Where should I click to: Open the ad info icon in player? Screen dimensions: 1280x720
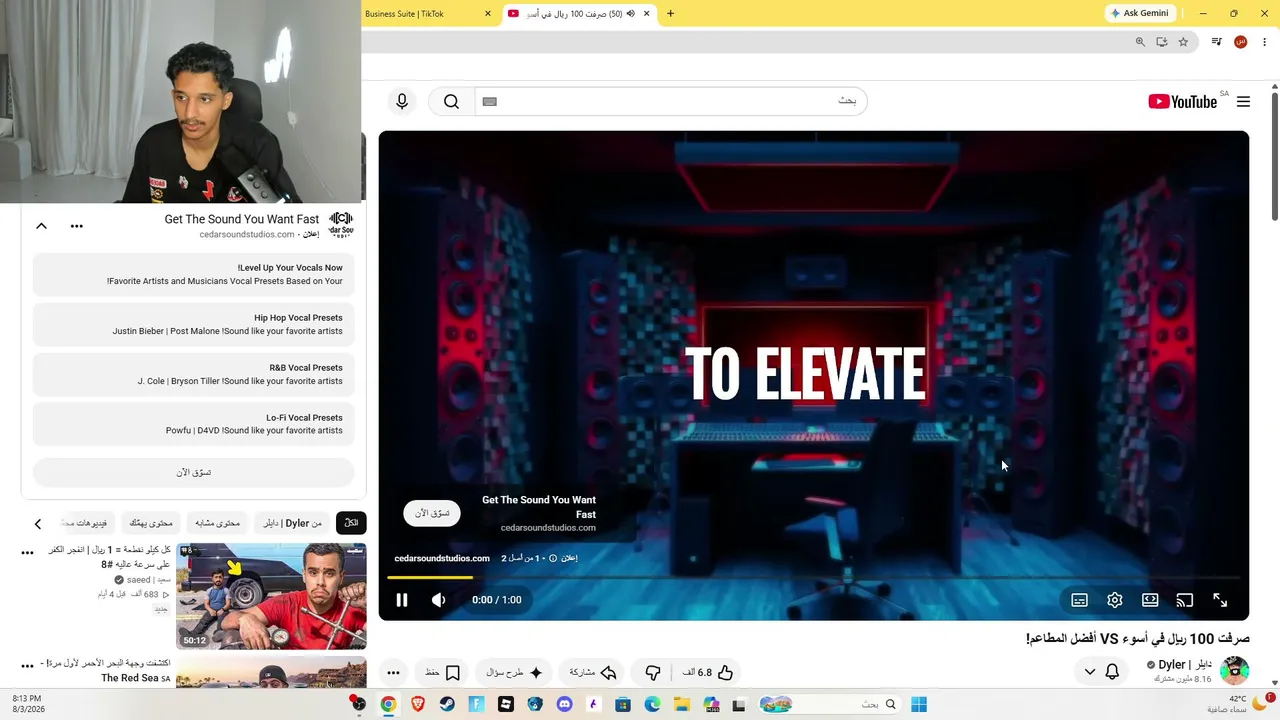coord(553,558)
